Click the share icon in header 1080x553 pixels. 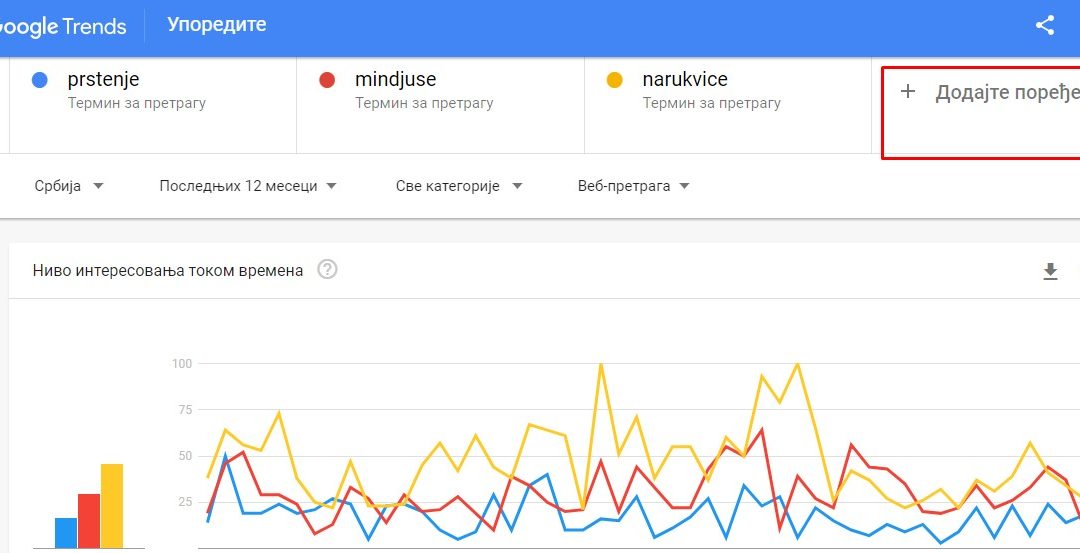pyautogui.click(x=1045, y=26)
